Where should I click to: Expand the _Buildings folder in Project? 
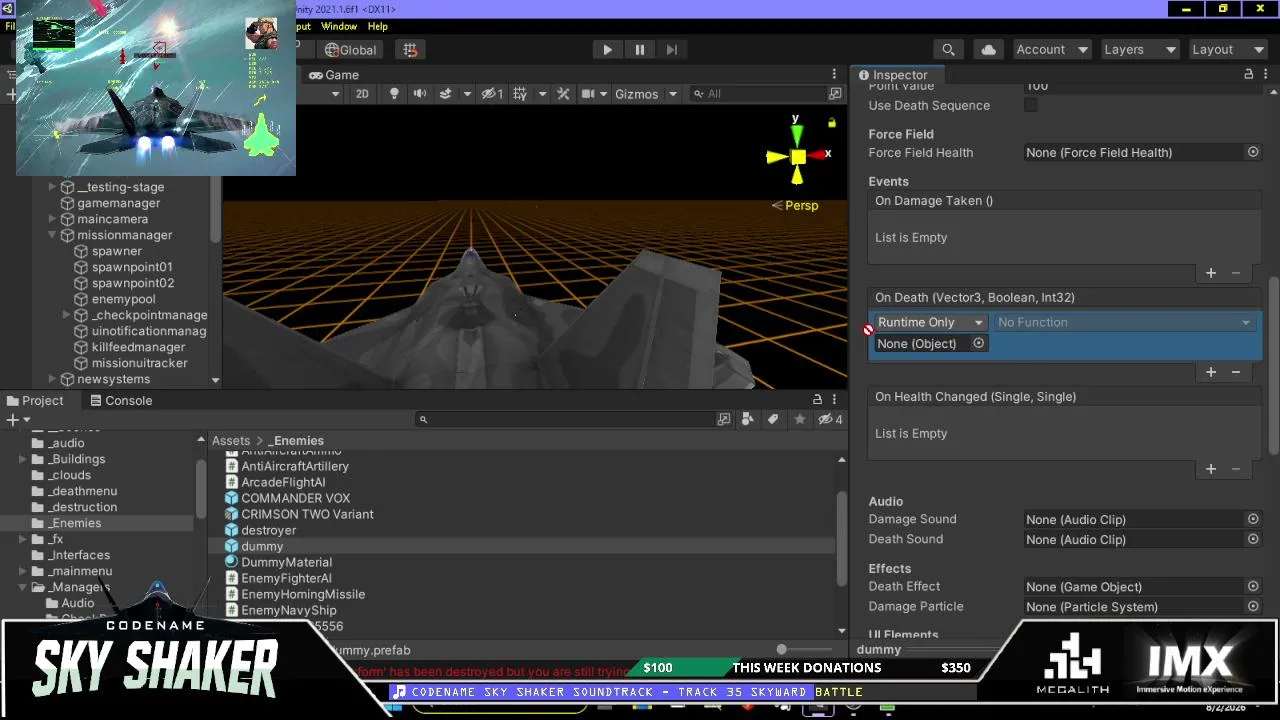pyautogui.click(x=22, y=459)
